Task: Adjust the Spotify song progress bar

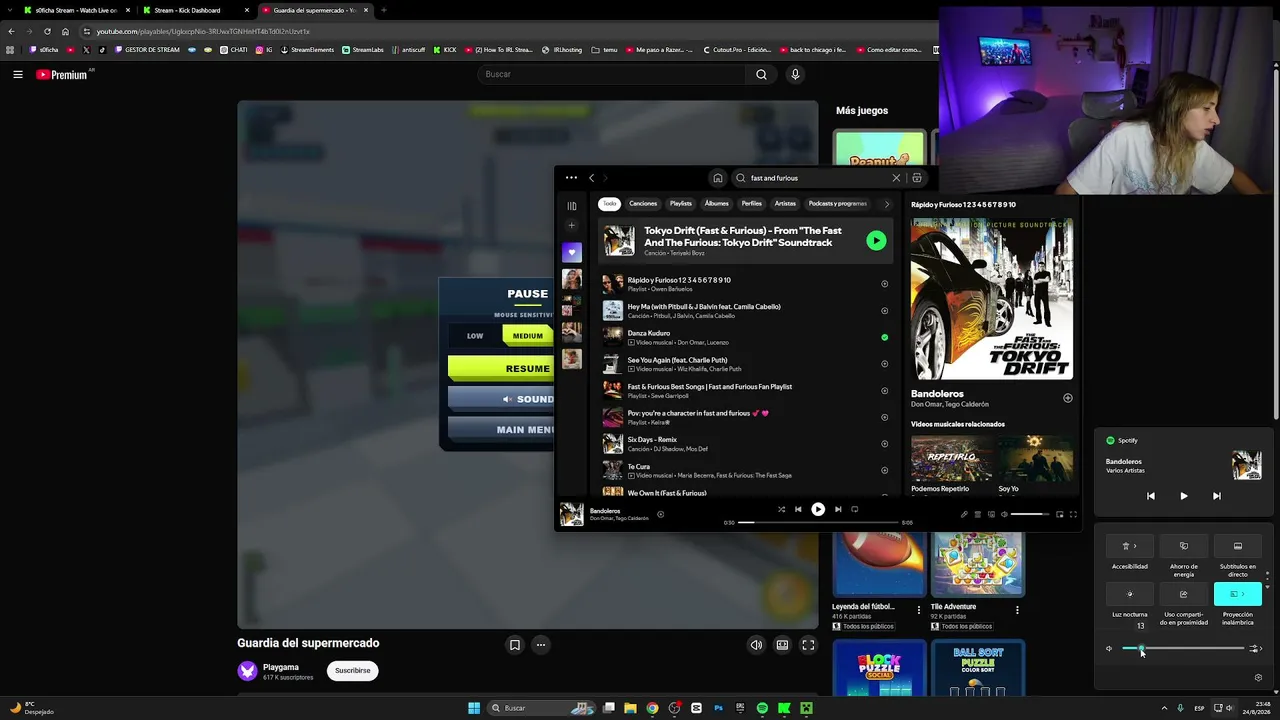Action: 818,522
